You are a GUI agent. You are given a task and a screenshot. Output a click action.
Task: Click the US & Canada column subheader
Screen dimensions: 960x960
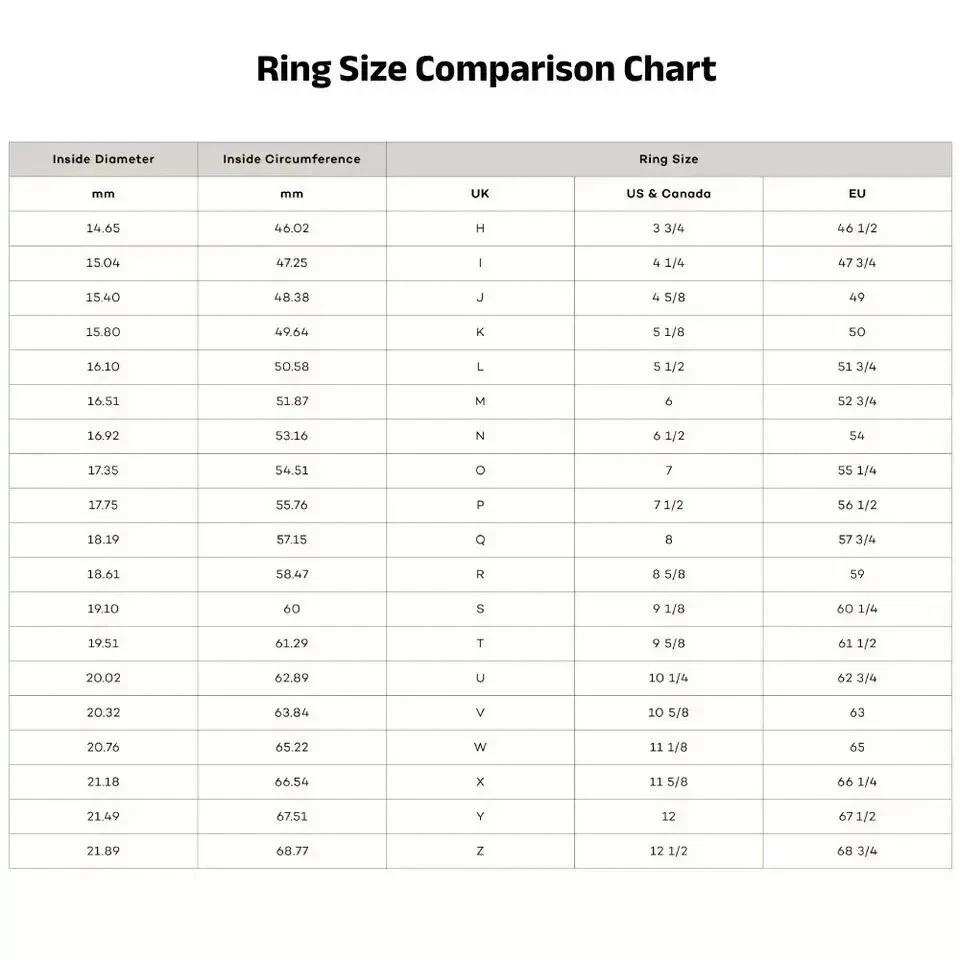(668, 194)
